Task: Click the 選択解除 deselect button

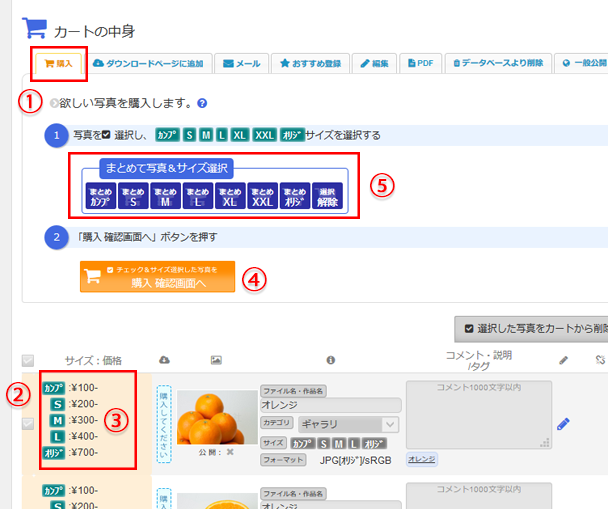Action: coord(327,195)
